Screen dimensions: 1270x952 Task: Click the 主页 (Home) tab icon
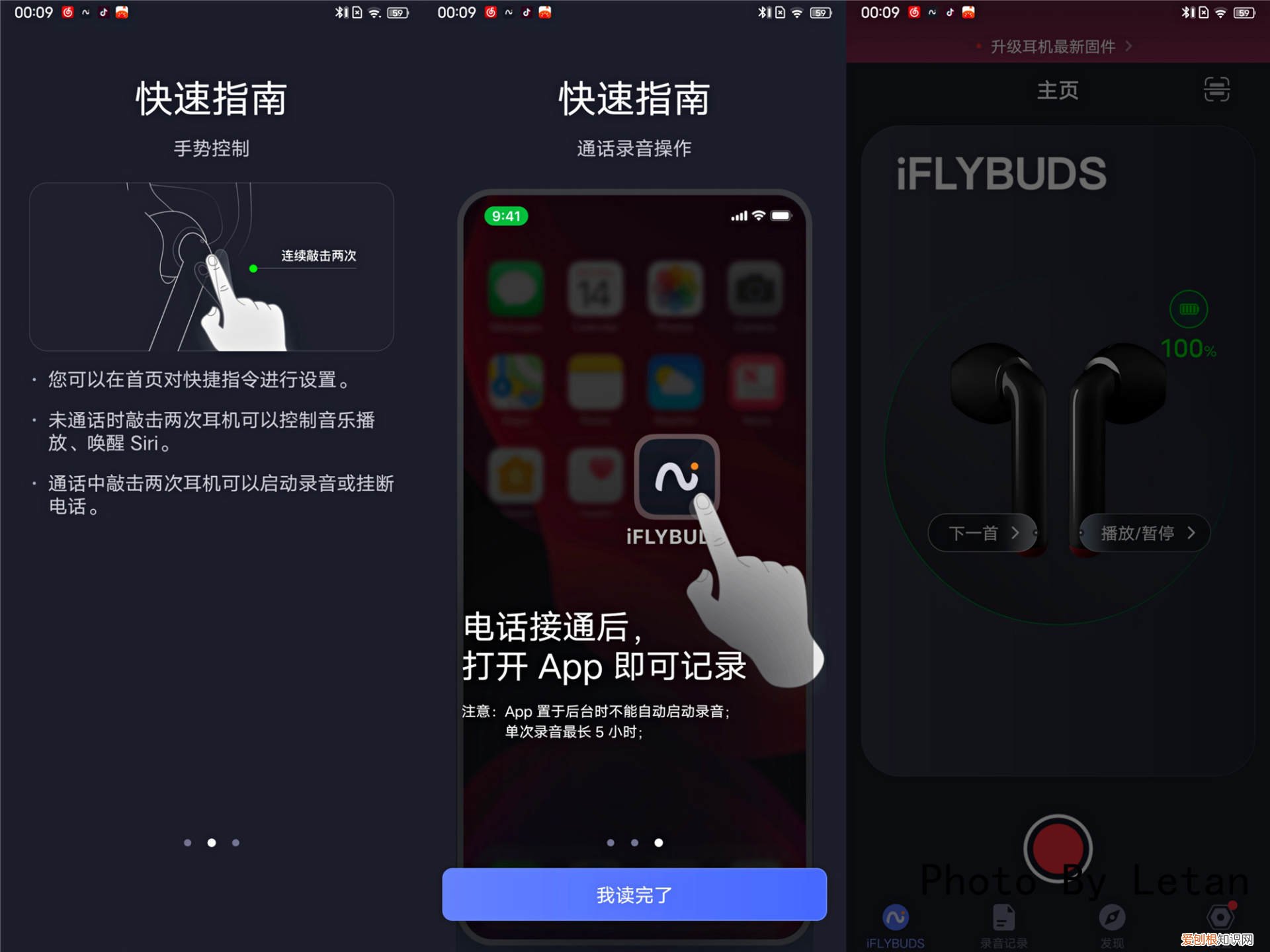(1058, 90)
